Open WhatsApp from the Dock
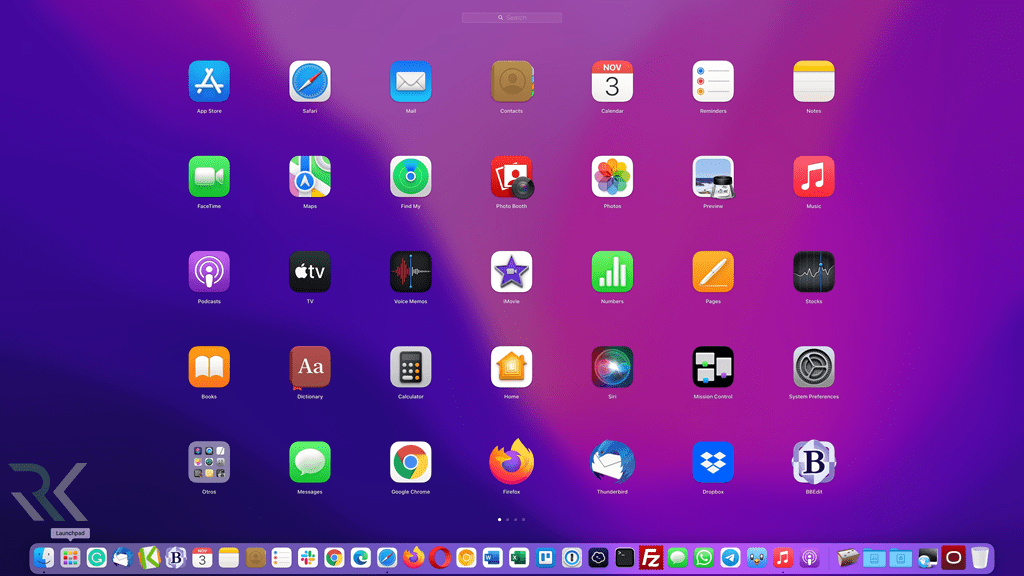Viewport: 1024px width, 576px height. point(704,558)
